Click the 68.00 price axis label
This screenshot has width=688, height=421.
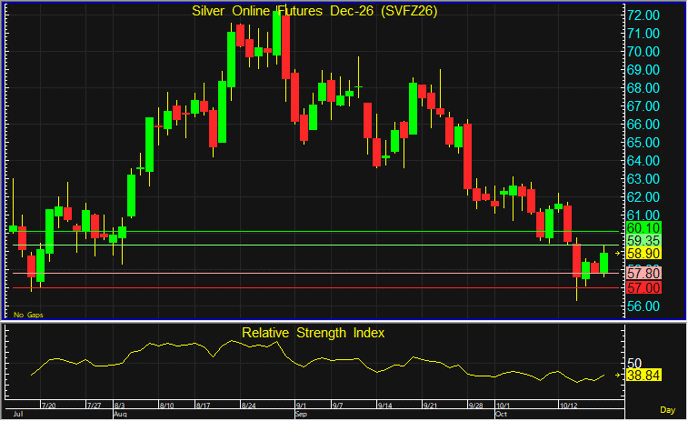[643, 88]
